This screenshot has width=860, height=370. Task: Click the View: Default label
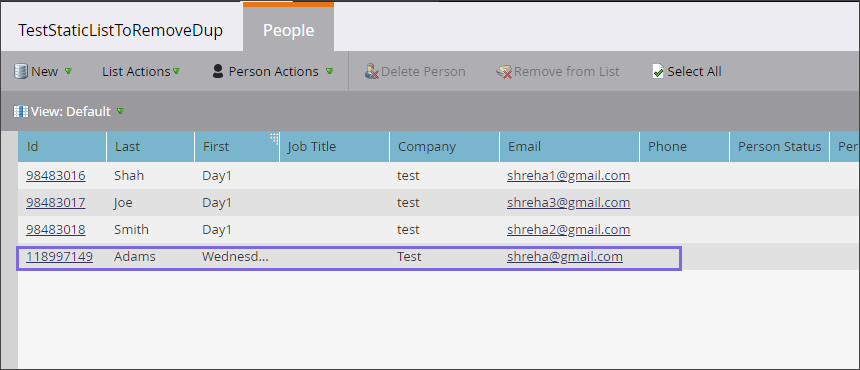coord(71,111)
